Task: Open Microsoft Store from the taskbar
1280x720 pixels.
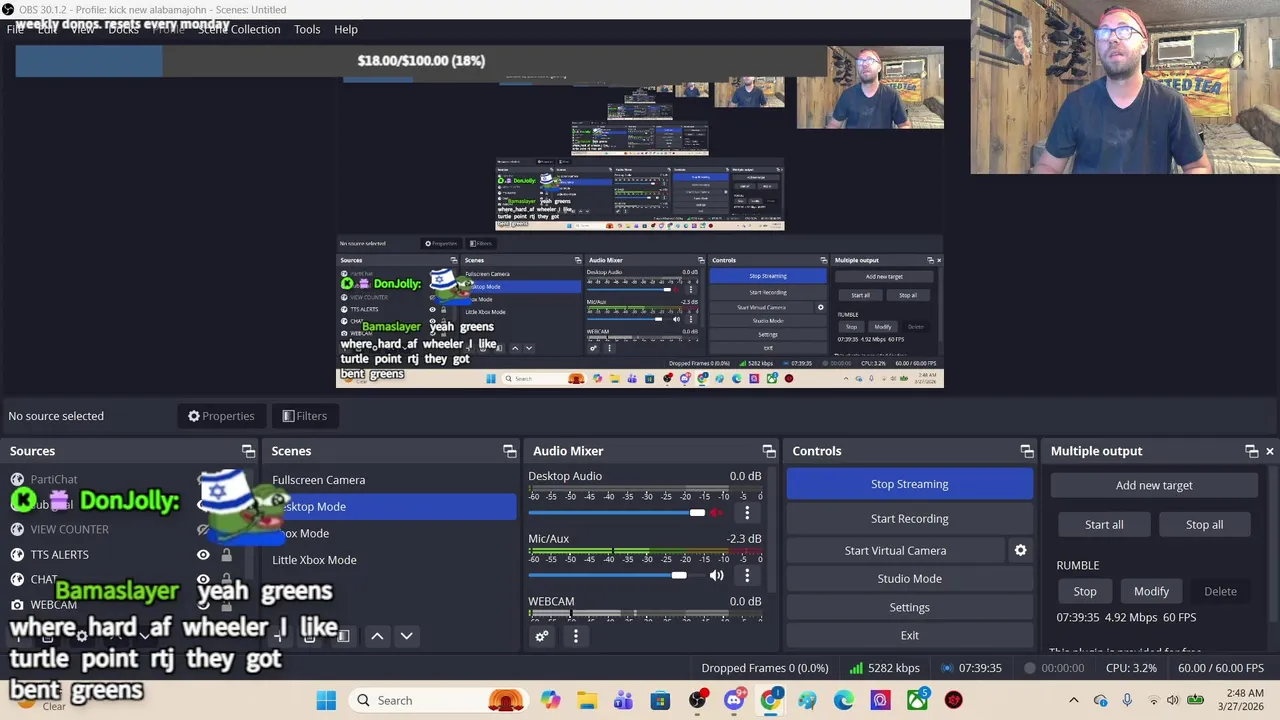Action: click(660, 700)
